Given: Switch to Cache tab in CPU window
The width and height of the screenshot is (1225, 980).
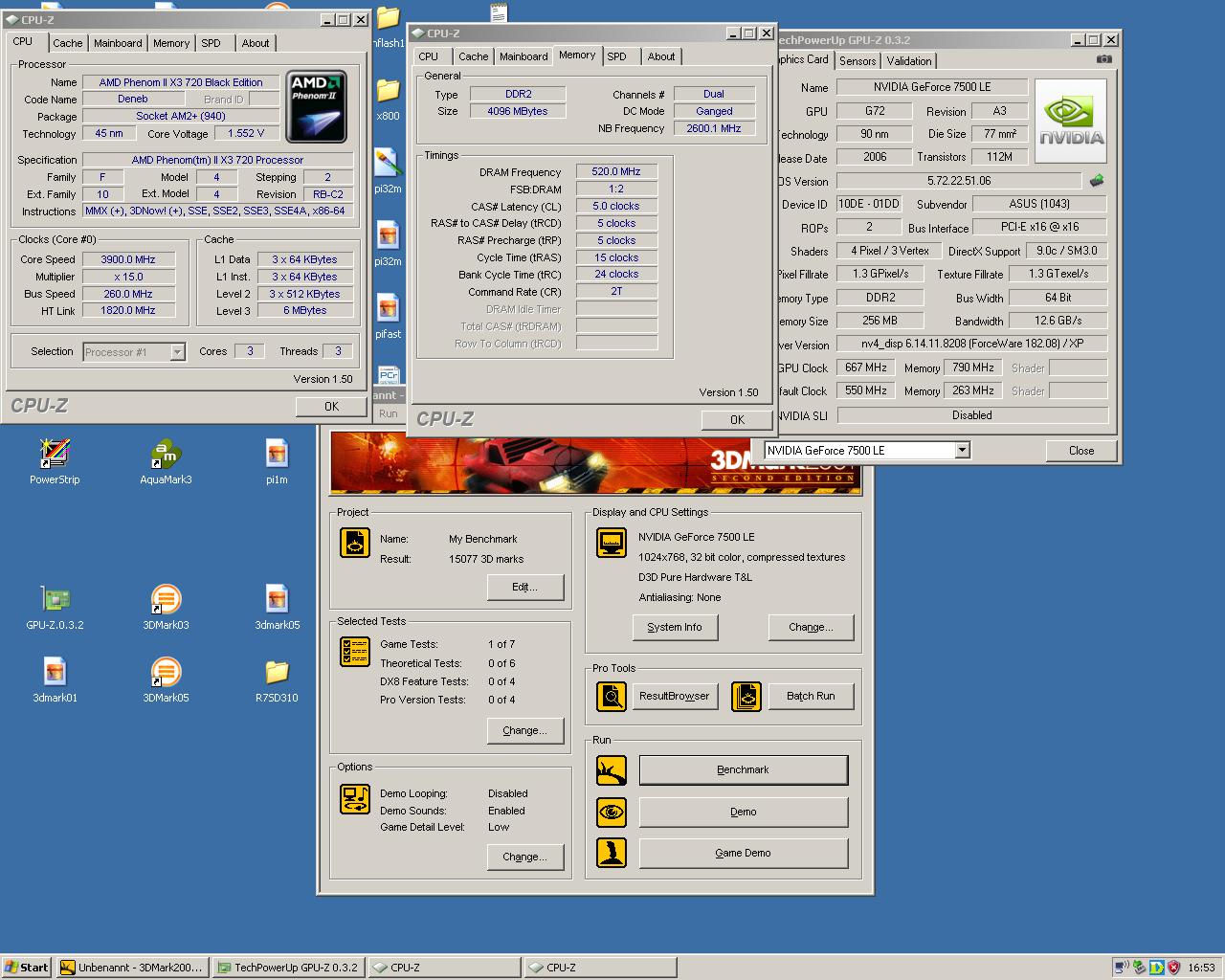Looking at the screenshot, I should pos(67,43).
